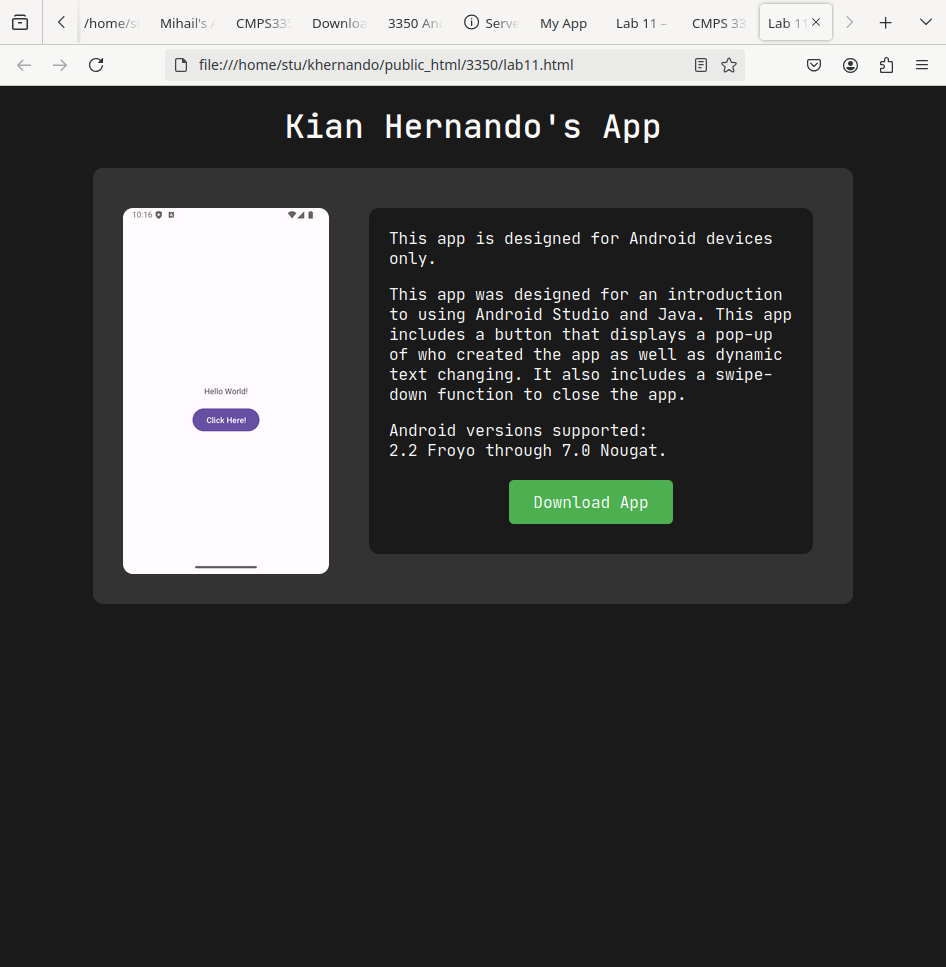Close the active Lab 11 tab

(x=816, y=22)
